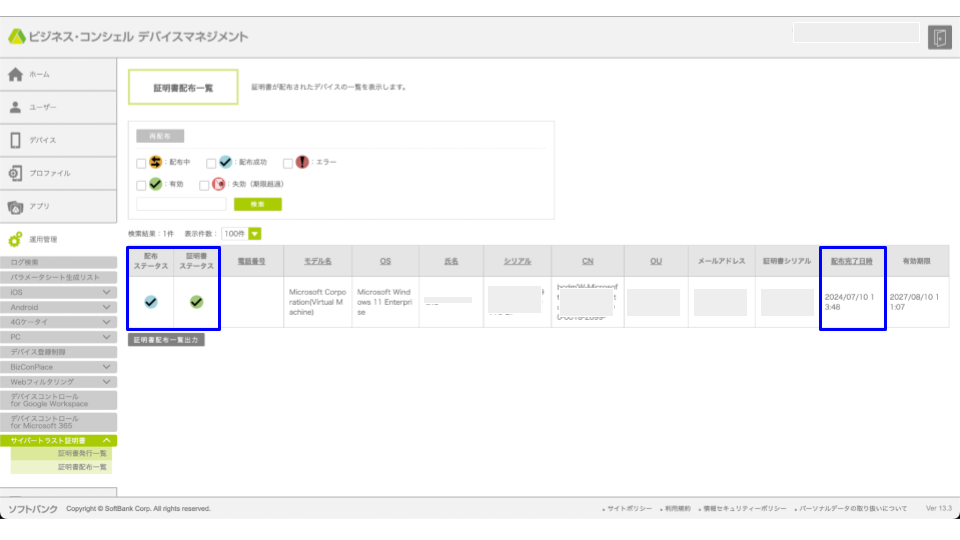Click the 証明書配布一覧 page title box
Image resolution: width=960 pixels, height=540 pixels.
[x=183, y=88]
